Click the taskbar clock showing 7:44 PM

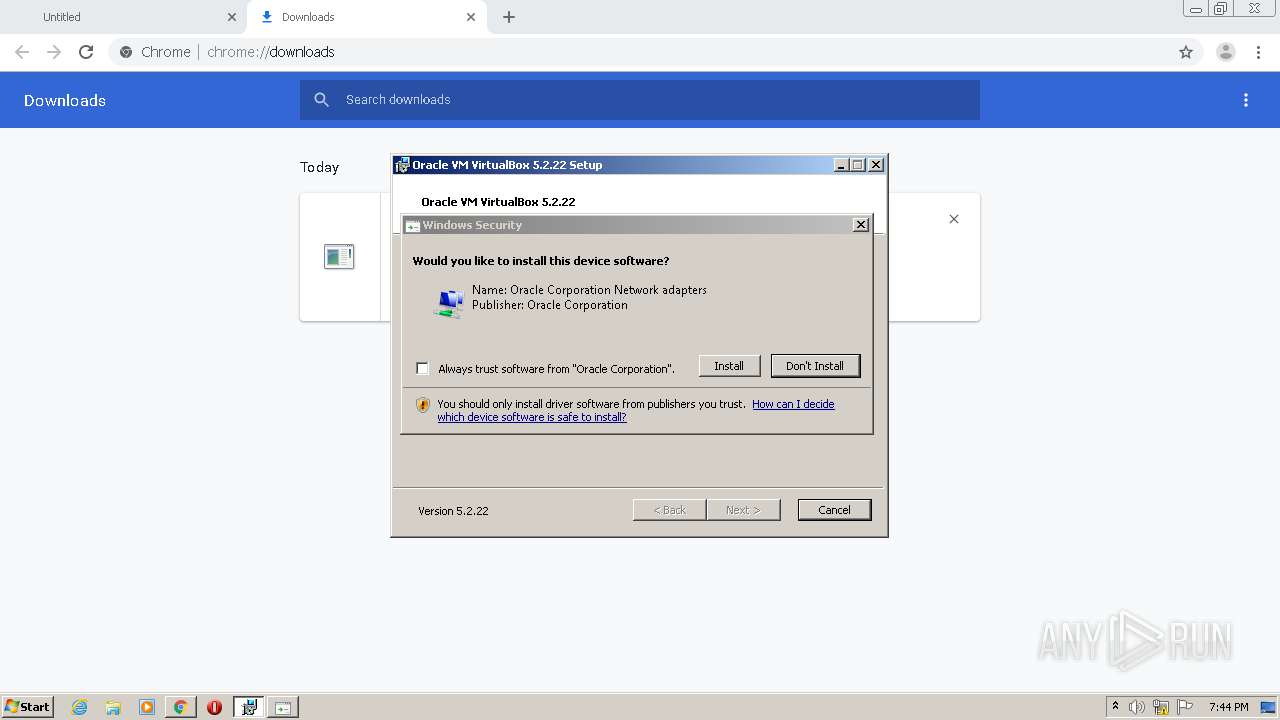click(x=1228, y=707)
